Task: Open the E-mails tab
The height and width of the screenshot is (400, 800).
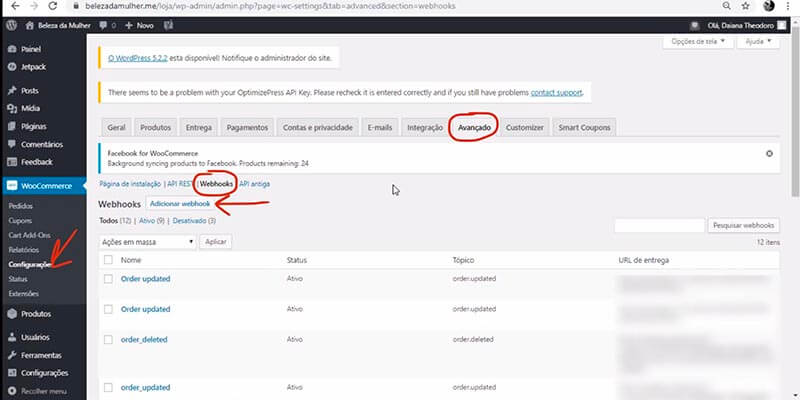Action: click(380, 128)
